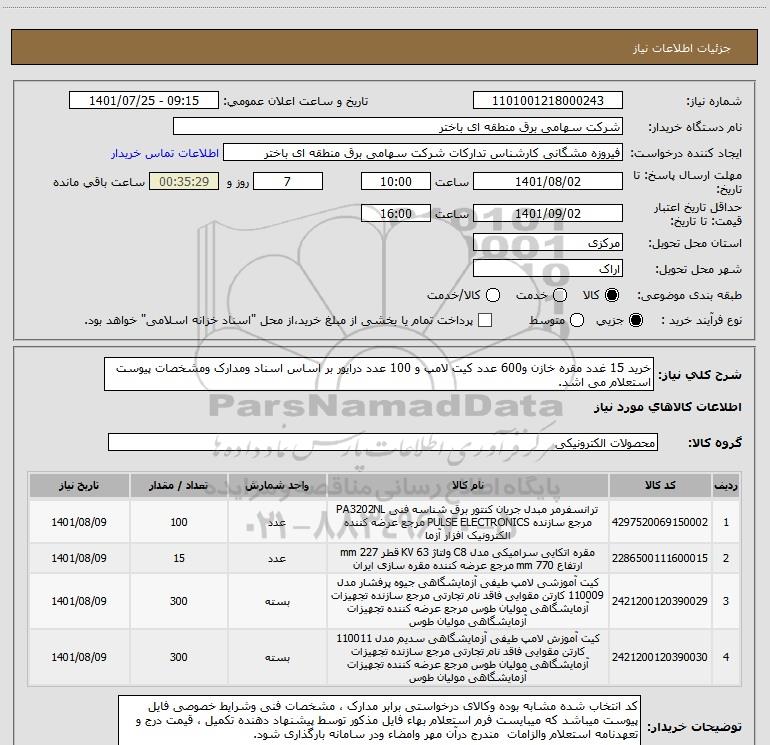This screenshot has height=745, width=770.
Task: Click product code 2421200120390029
Action: pos(660,601)
